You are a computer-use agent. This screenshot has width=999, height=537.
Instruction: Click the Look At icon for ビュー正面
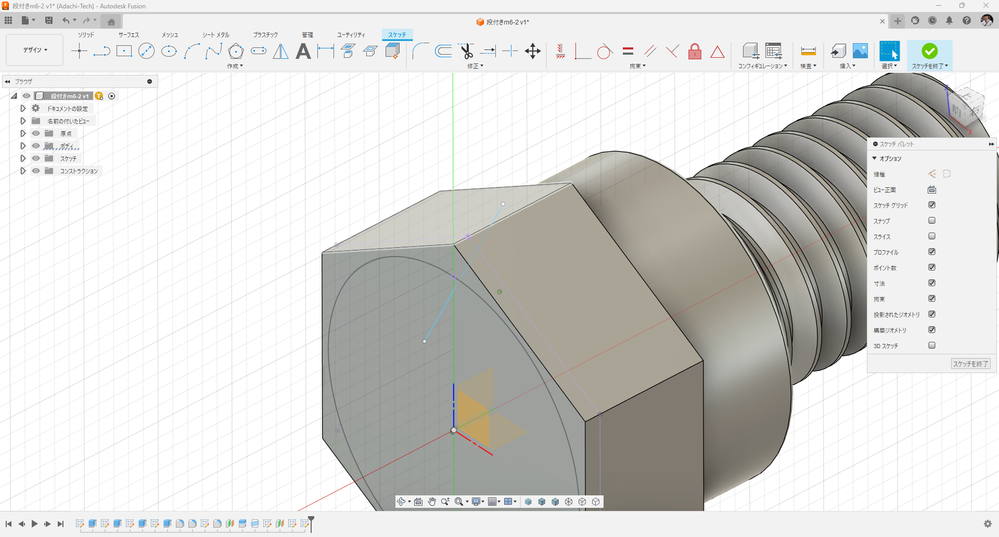coord(931,190)
